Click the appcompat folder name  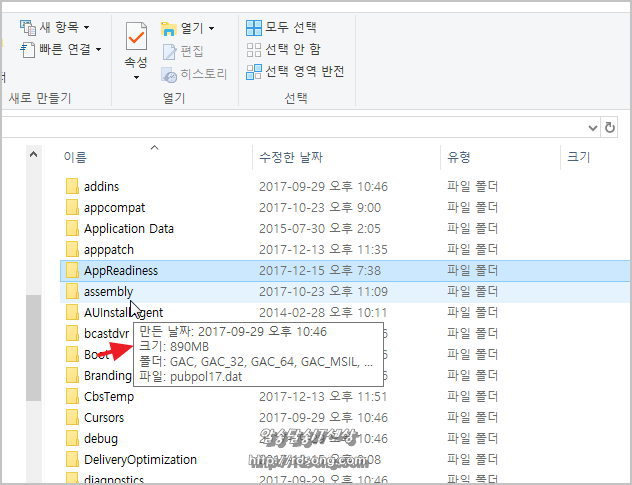click(114, 208)
